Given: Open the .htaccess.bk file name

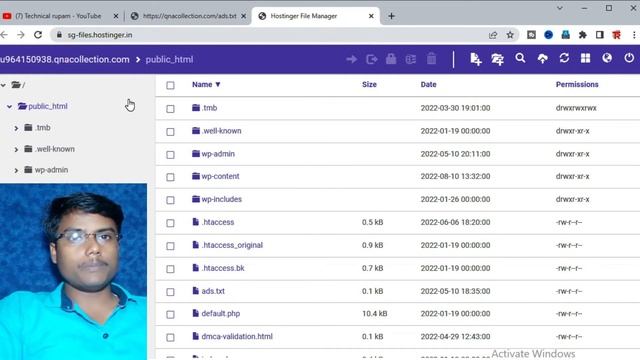Looking at the screenshot, I should click(x=223, y=268).
